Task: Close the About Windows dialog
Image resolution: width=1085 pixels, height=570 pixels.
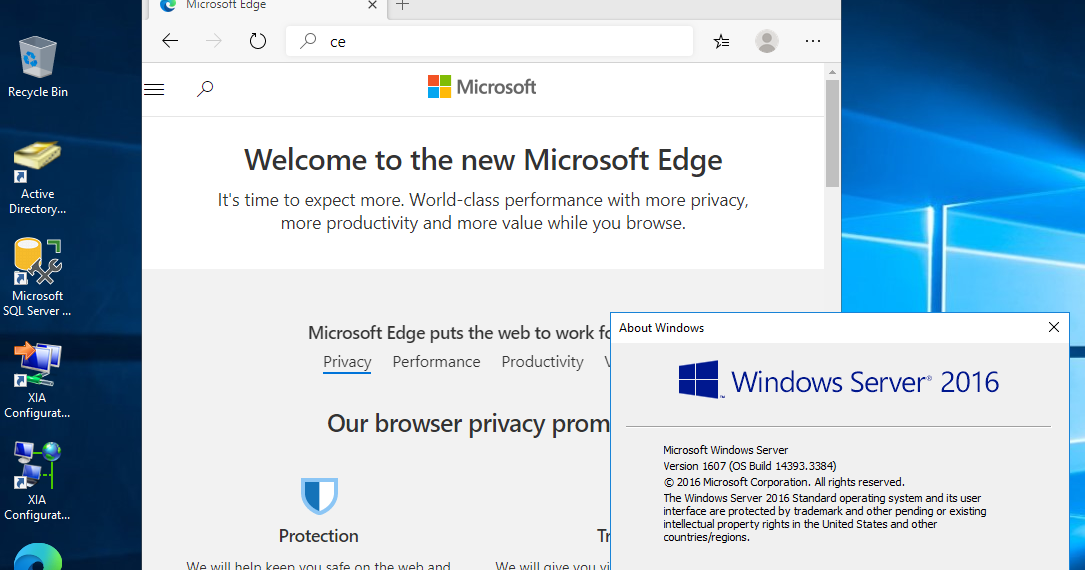Action: click(x=1053, y=327)
